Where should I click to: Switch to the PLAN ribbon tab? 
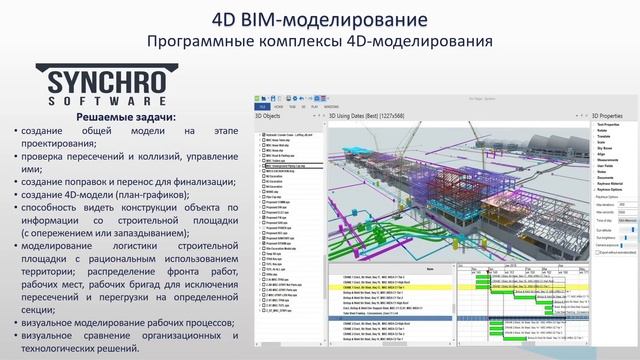pyautogui.click(x=314, y=107)
